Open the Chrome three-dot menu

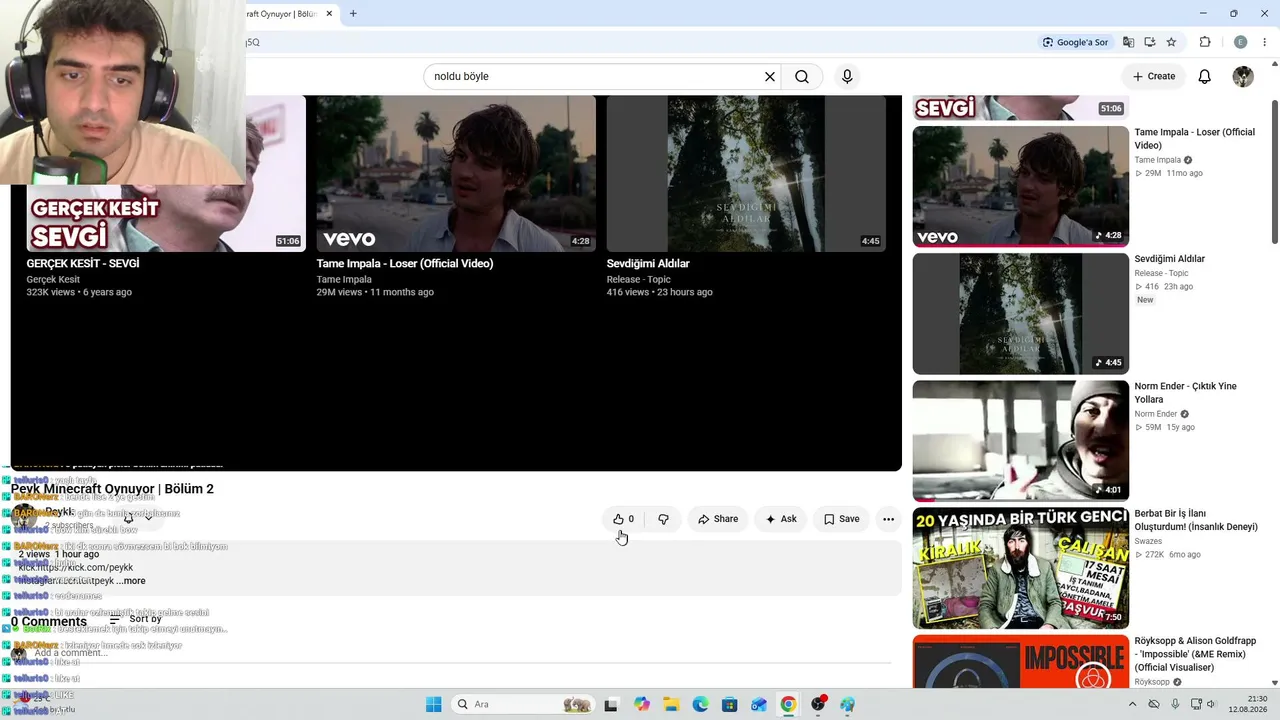[x=1265, y=42]
